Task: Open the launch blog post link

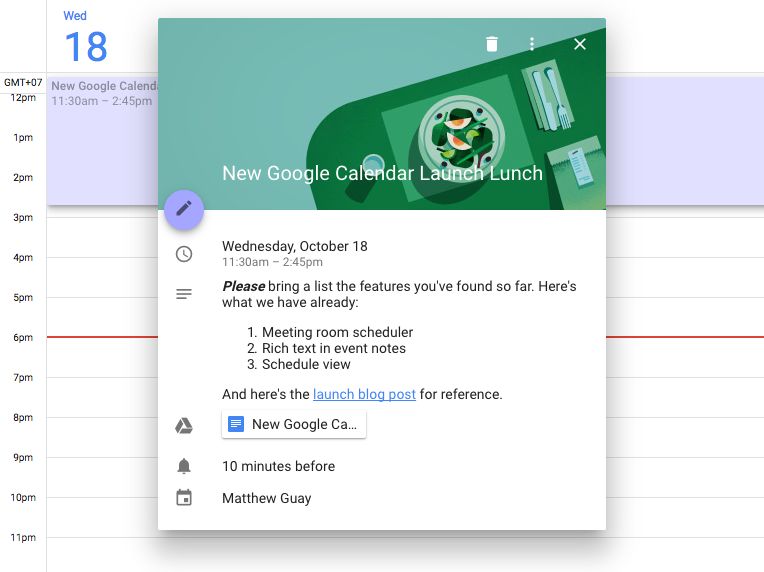Action: (364, 394)
